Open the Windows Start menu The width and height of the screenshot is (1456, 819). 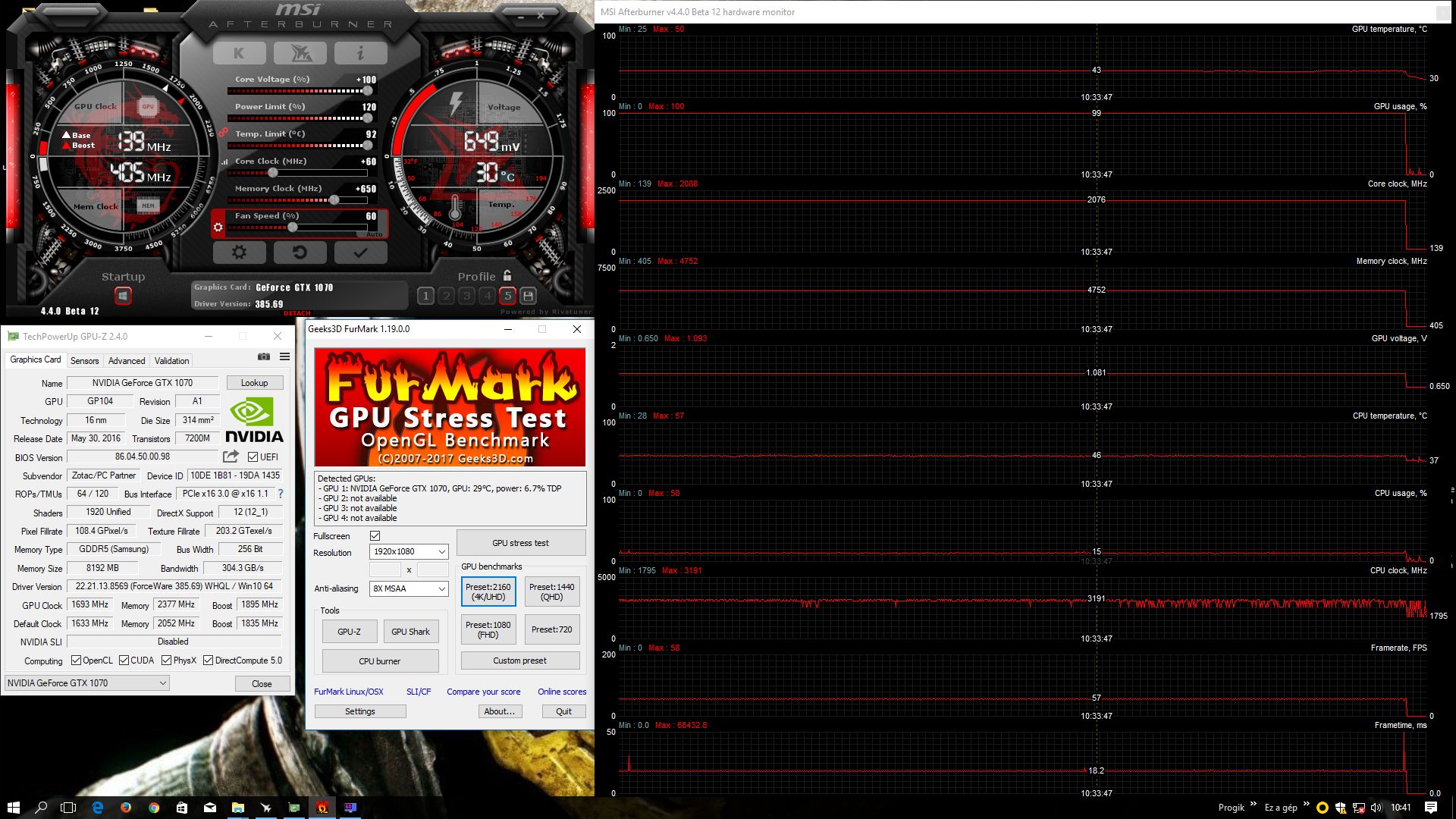point(13,808)
